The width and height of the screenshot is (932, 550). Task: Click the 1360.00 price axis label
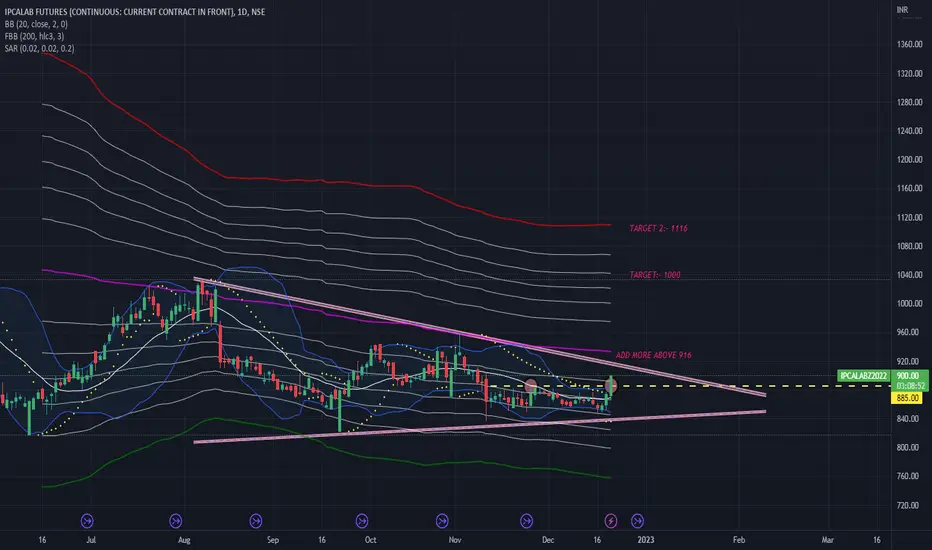(x=909, y=45)
